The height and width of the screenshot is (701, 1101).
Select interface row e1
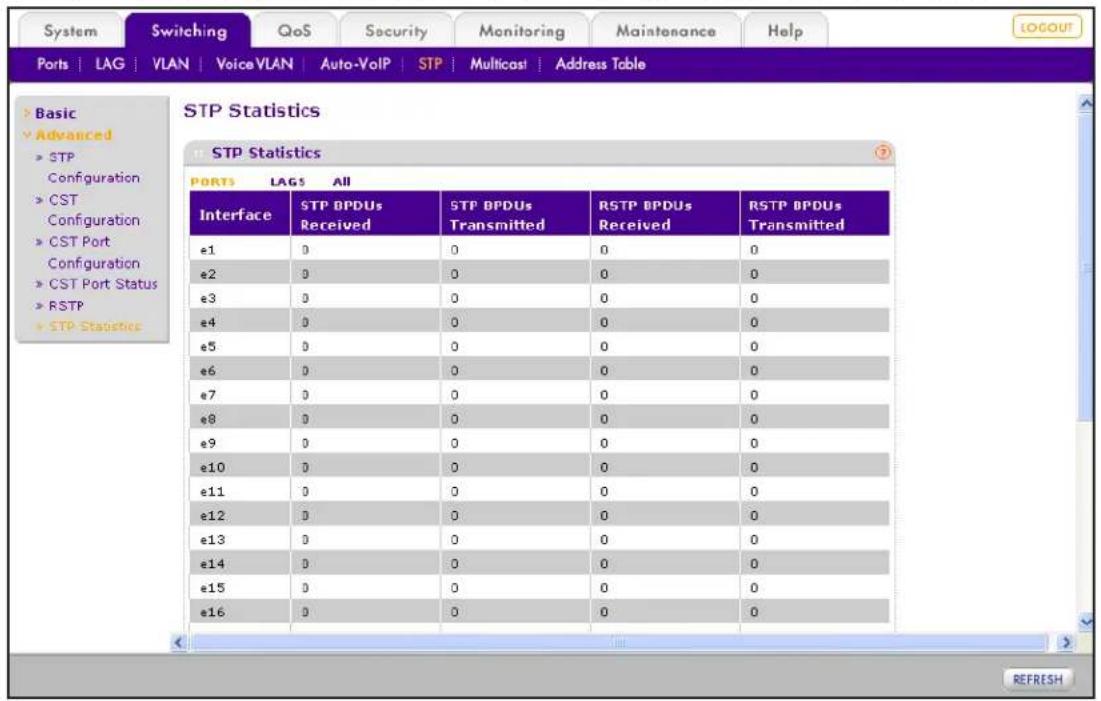(539, 249)
